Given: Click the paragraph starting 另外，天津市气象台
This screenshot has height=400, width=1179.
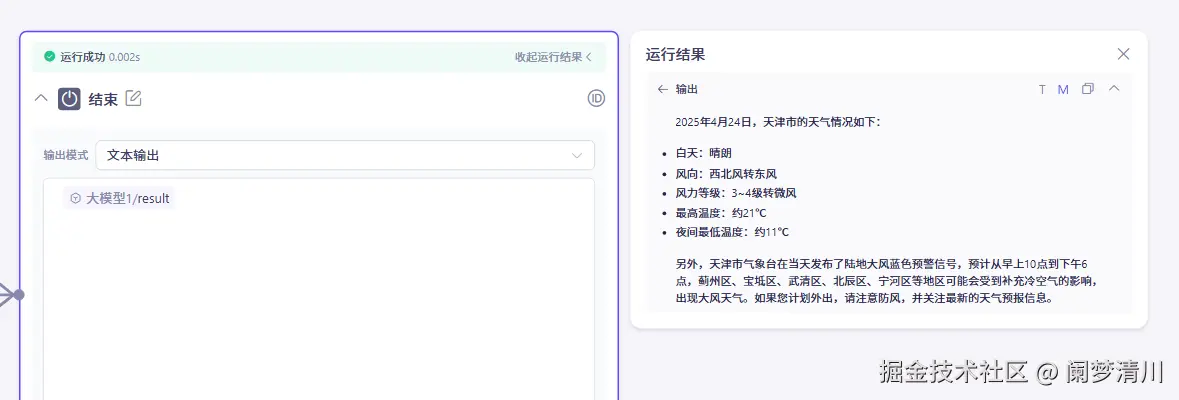Looking at the screenshot, I should 887,281.
